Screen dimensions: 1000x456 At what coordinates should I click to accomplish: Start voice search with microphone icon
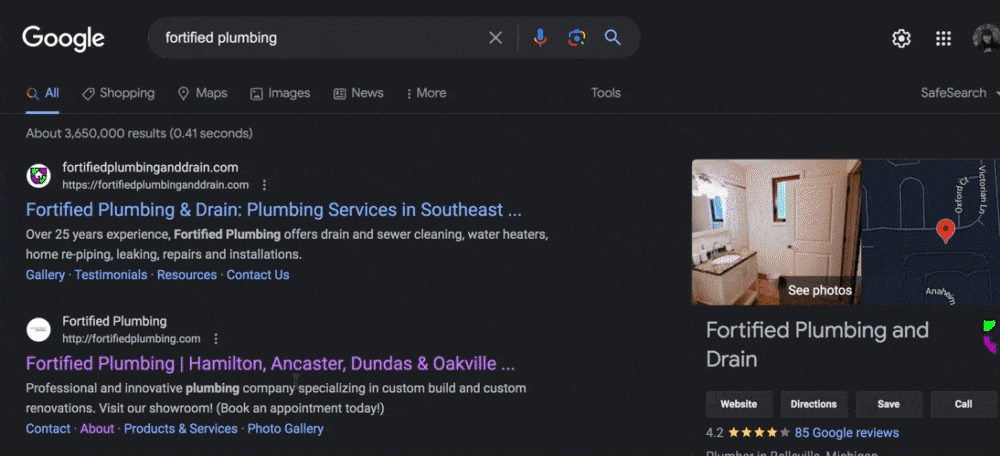pos(540,38)
